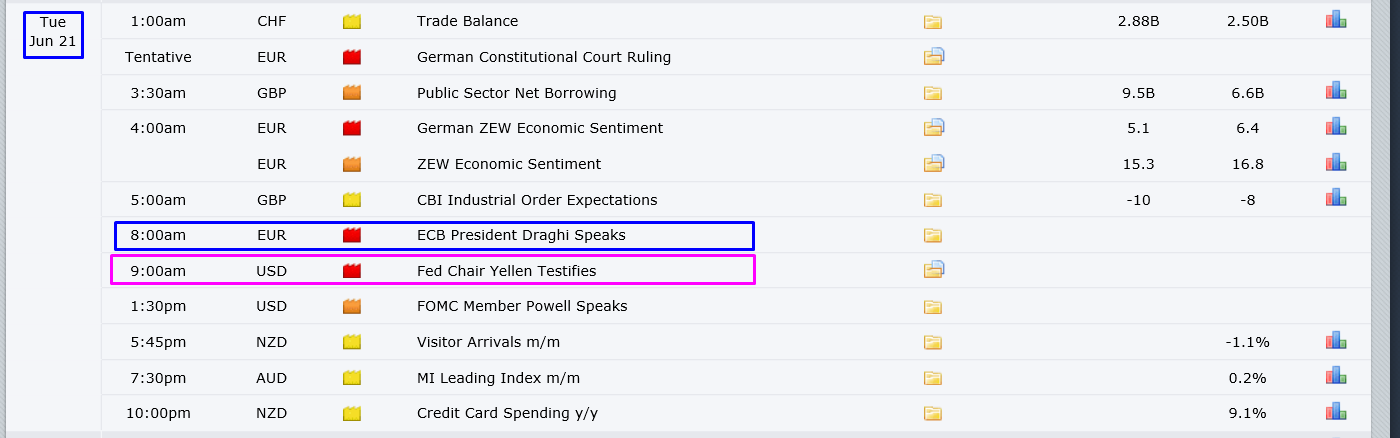This screenshot has height=438, width=1400.
Task: Open chart for Trade Balance row
Action: tap(1336, 20)
